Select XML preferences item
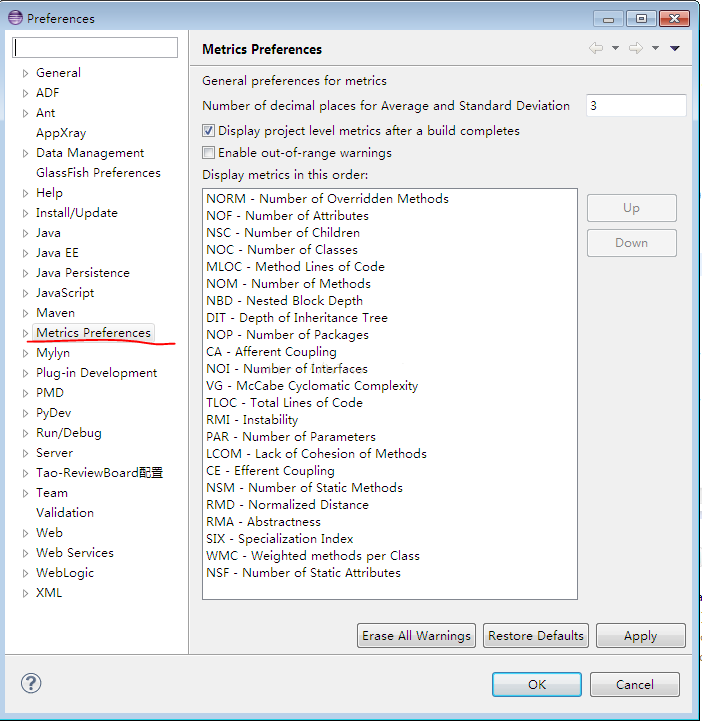Screen dimensions: 702x721 coord(49,593)
